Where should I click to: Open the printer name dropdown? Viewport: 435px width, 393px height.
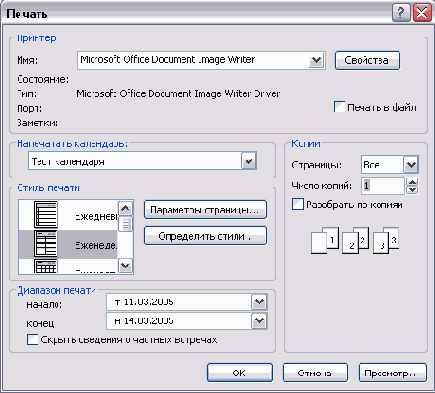pyautogui.click(x=316, y=61)
